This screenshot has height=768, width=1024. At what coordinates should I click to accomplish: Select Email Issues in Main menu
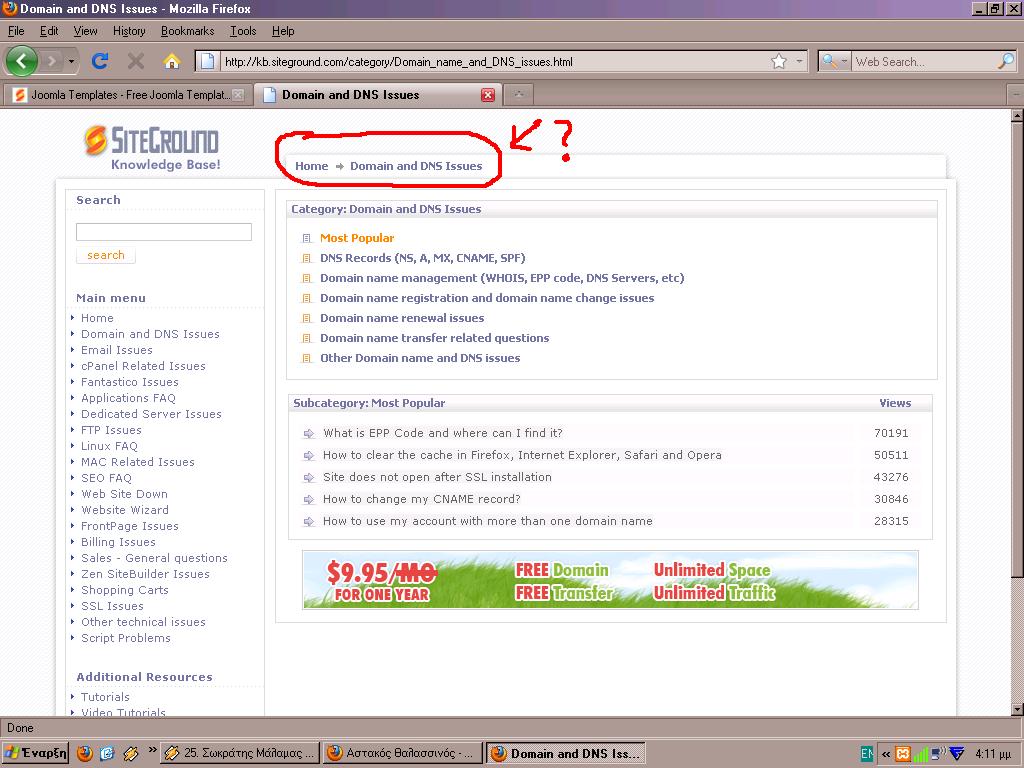click(117, 350)
